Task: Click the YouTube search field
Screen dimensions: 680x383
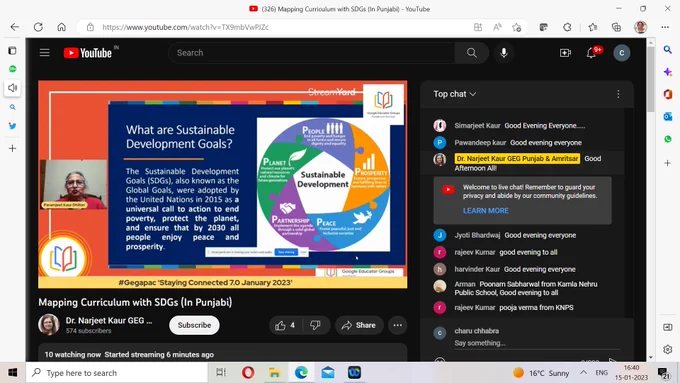Action: point(311,53)
